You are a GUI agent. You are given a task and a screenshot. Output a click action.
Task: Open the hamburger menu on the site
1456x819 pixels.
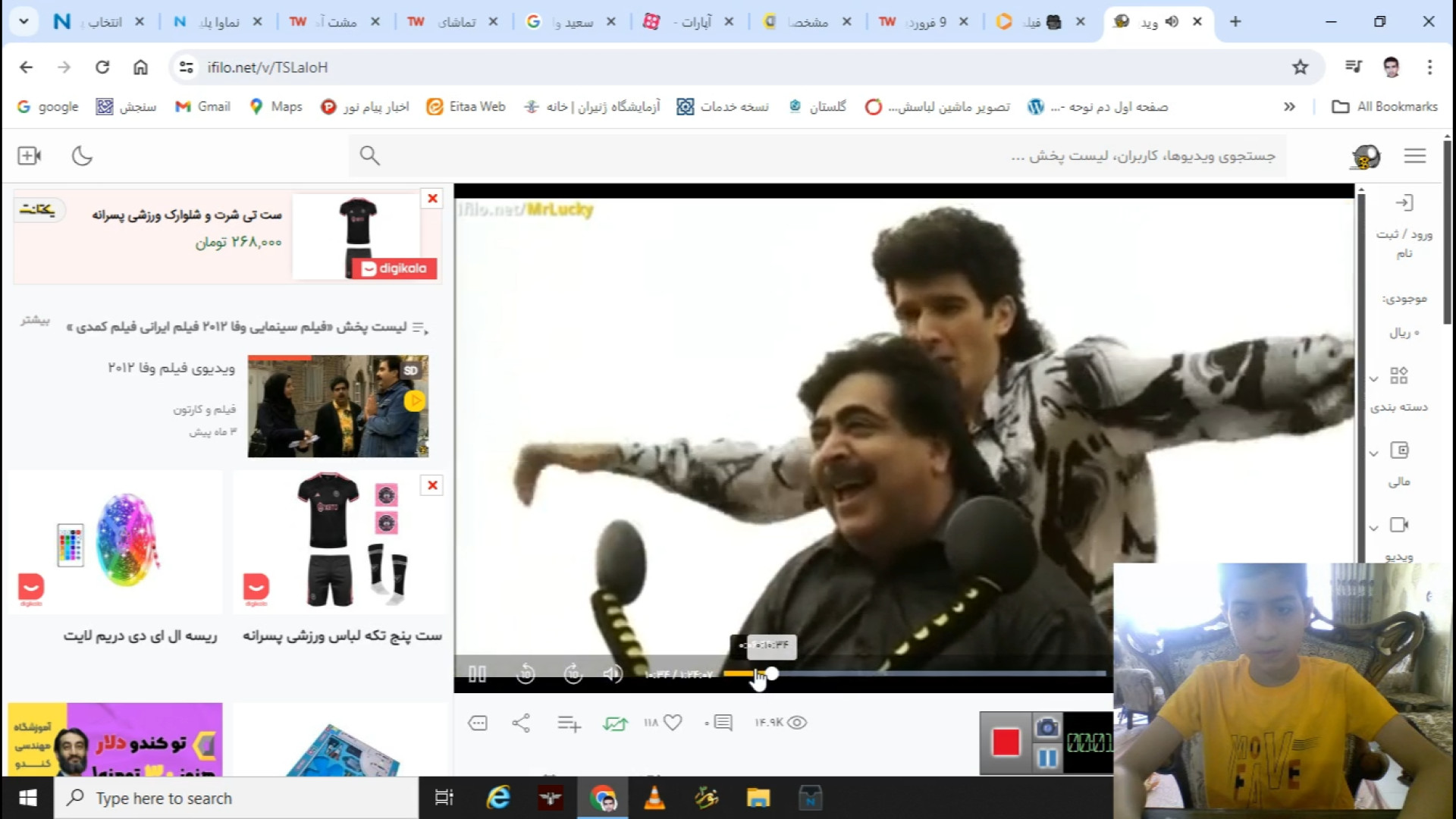(x=1415, y=155)
